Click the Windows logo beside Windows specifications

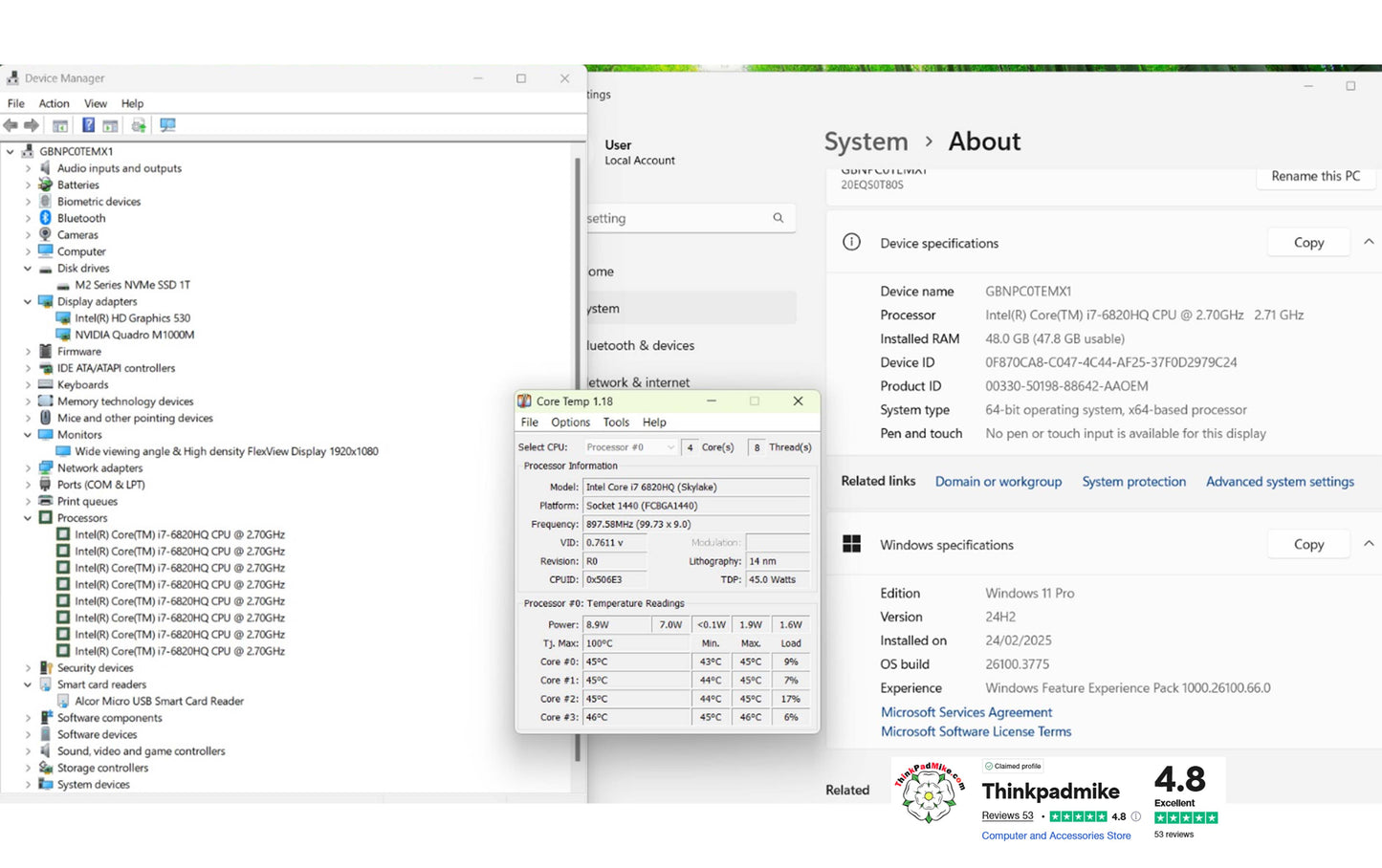(x=851, y=544)
